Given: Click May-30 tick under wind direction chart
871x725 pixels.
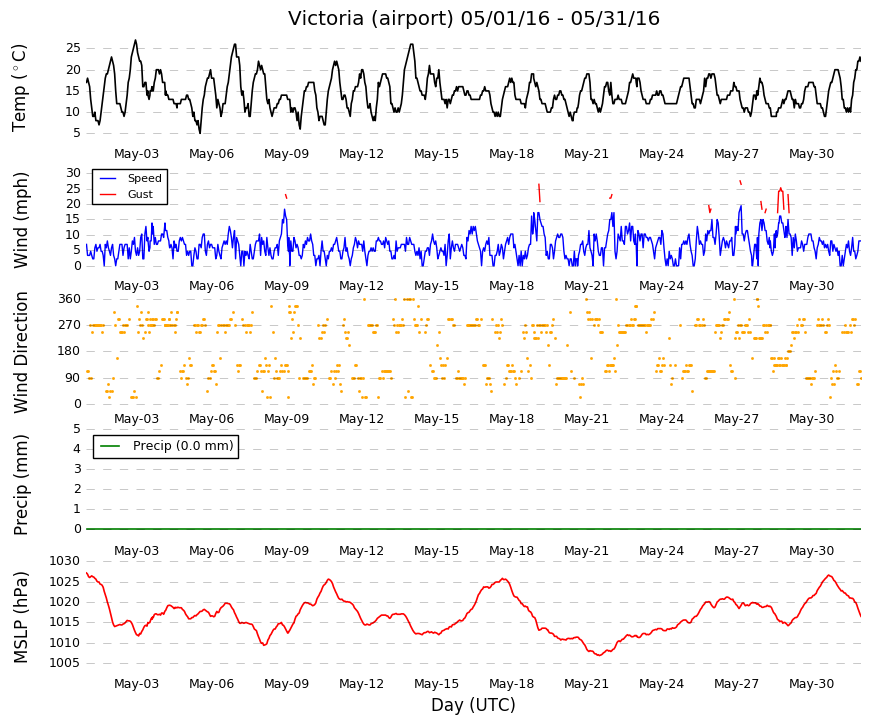Looking at the screenshot, I should pos(811,418).
